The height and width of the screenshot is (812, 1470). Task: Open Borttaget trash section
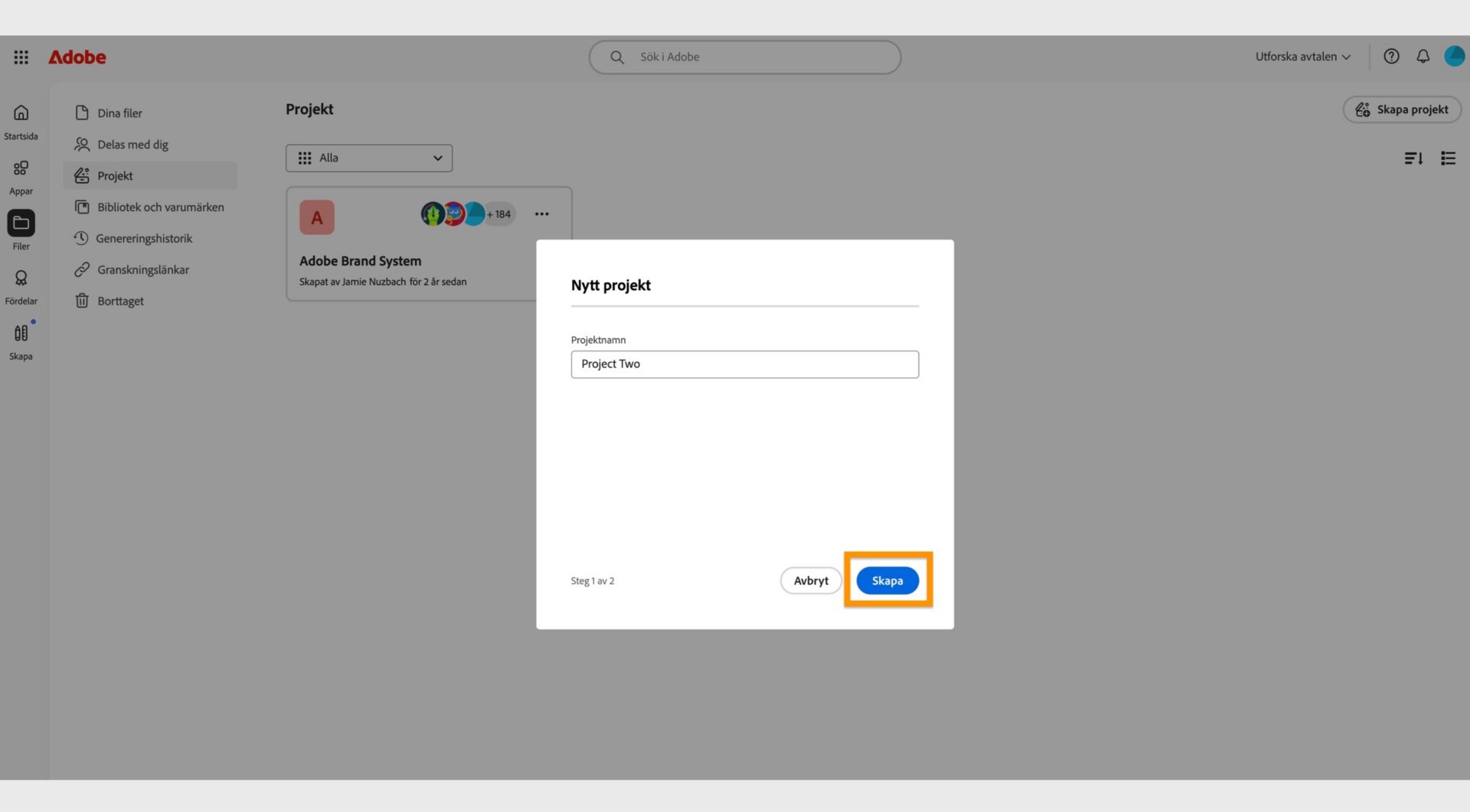[150, 302]
